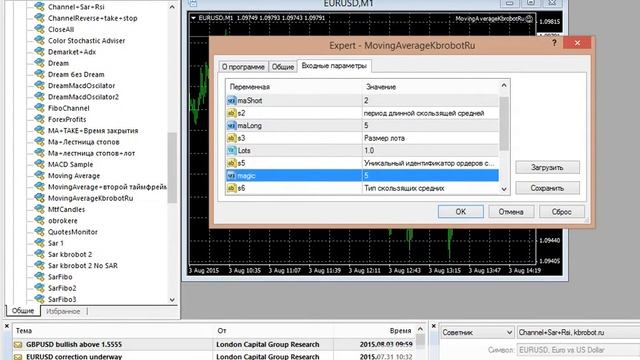Open the Общие tab in Navigator panel
640x360 pixels.
point(23,311)
